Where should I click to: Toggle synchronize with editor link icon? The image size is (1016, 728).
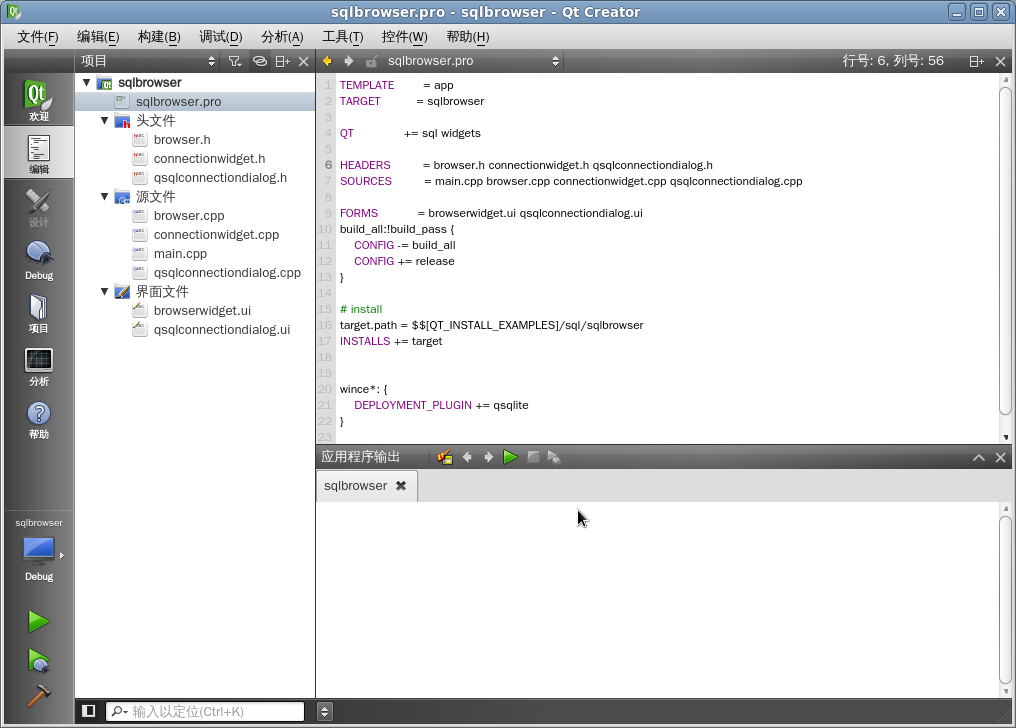click(x=259, y=61)
